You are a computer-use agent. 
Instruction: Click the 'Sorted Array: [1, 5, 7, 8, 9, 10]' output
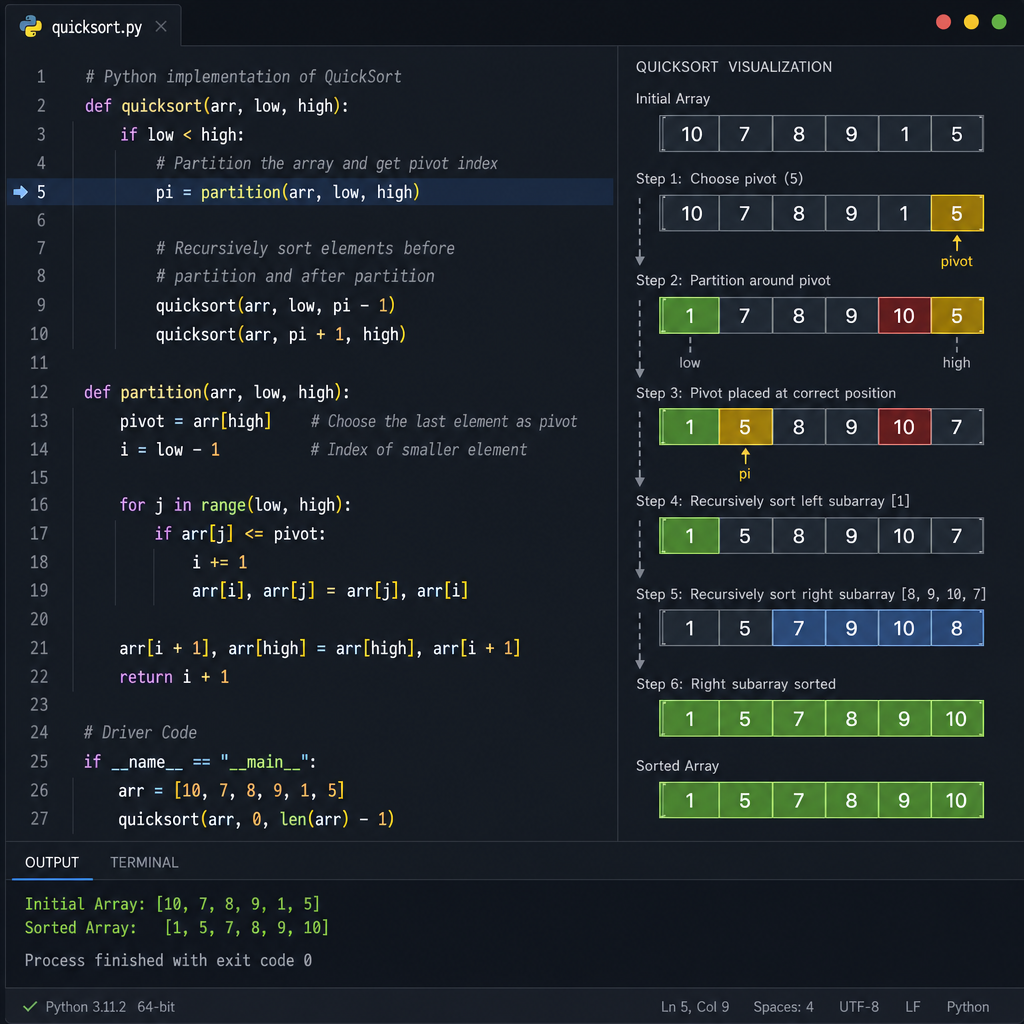pos(176,927)
